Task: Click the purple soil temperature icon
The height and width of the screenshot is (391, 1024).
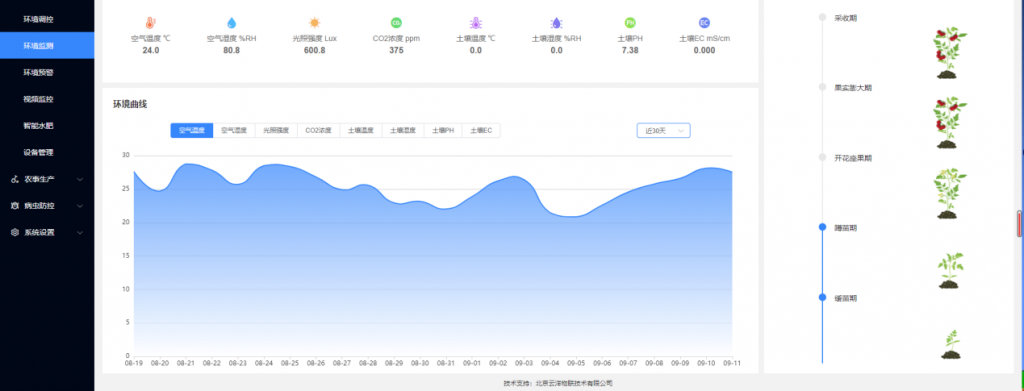Action: pyautogui.click(x=475, y=23)
